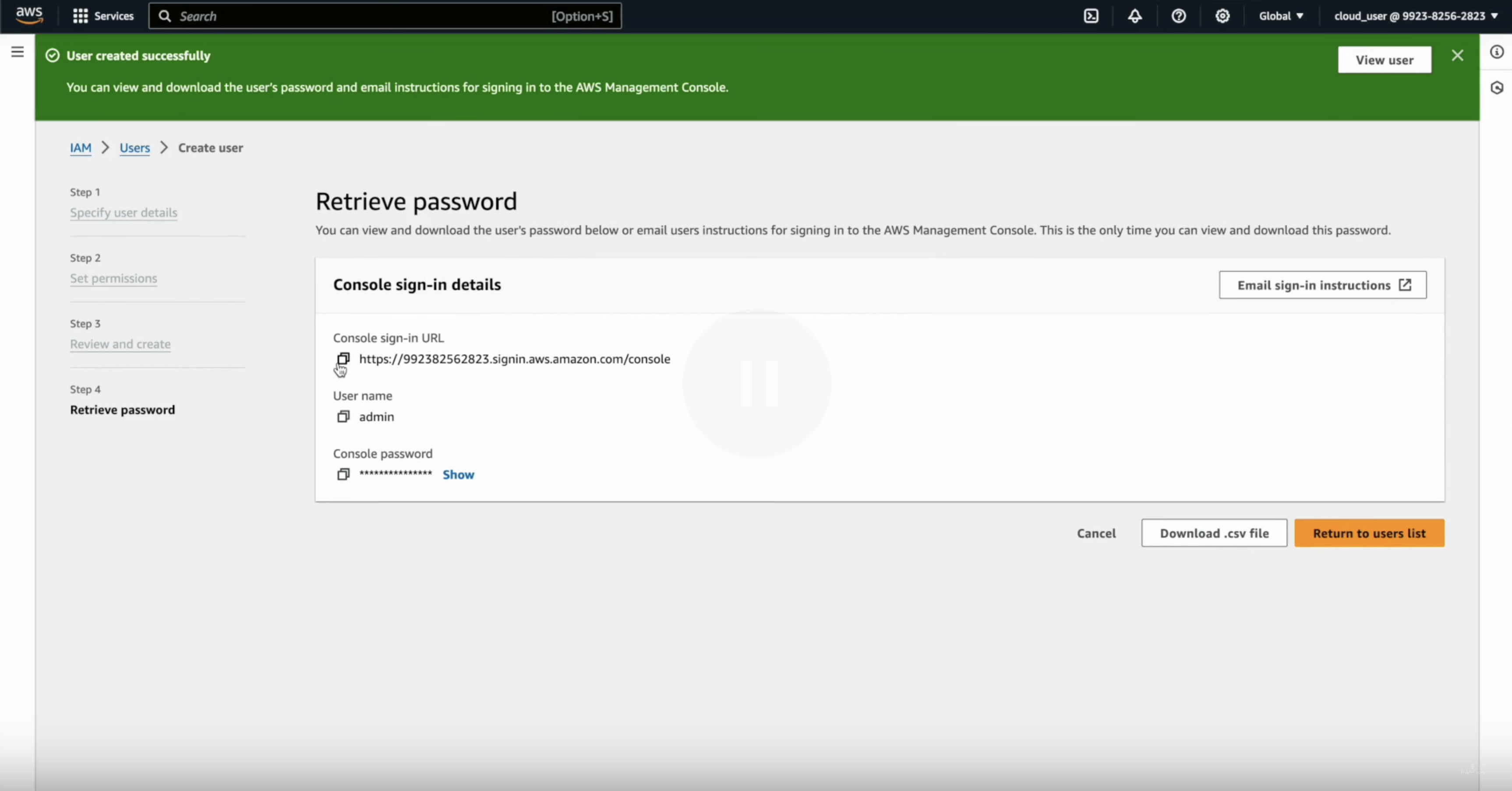Screen dimensions: 1512x791
Task: Click the AWS logo home icon
Action: point(29,16)
